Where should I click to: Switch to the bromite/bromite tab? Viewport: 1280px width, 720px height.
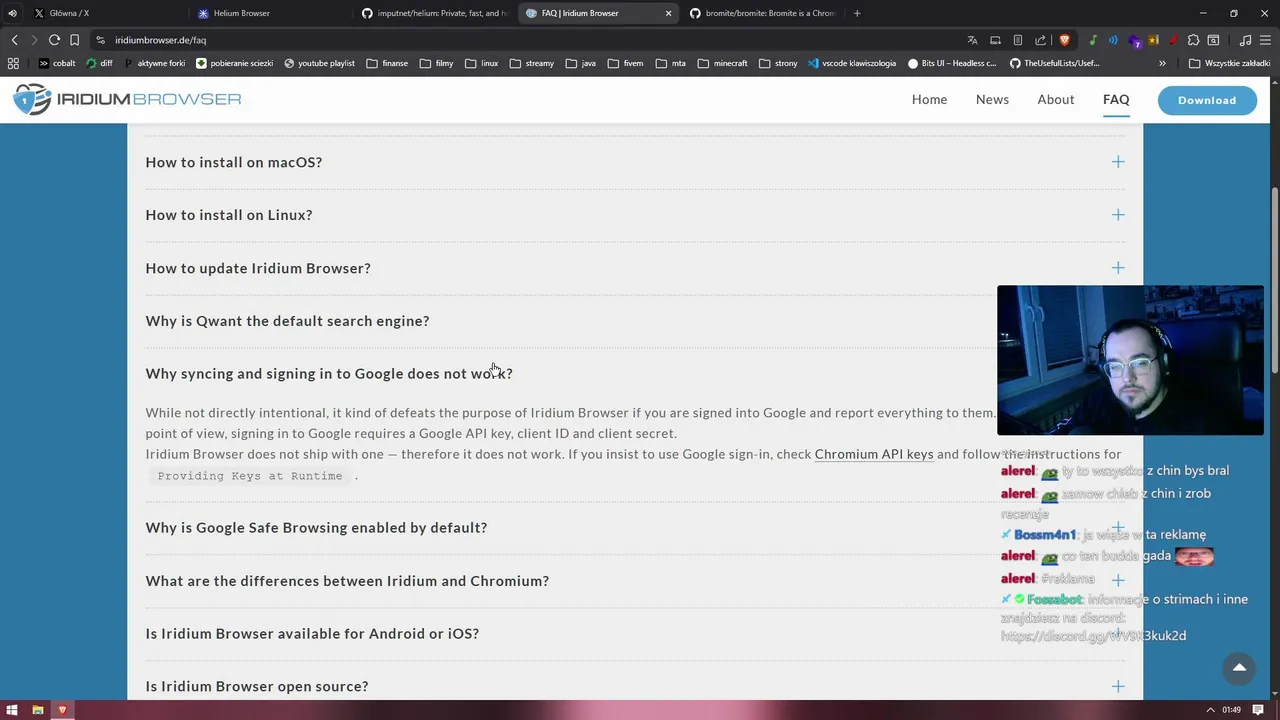(762, 13)
